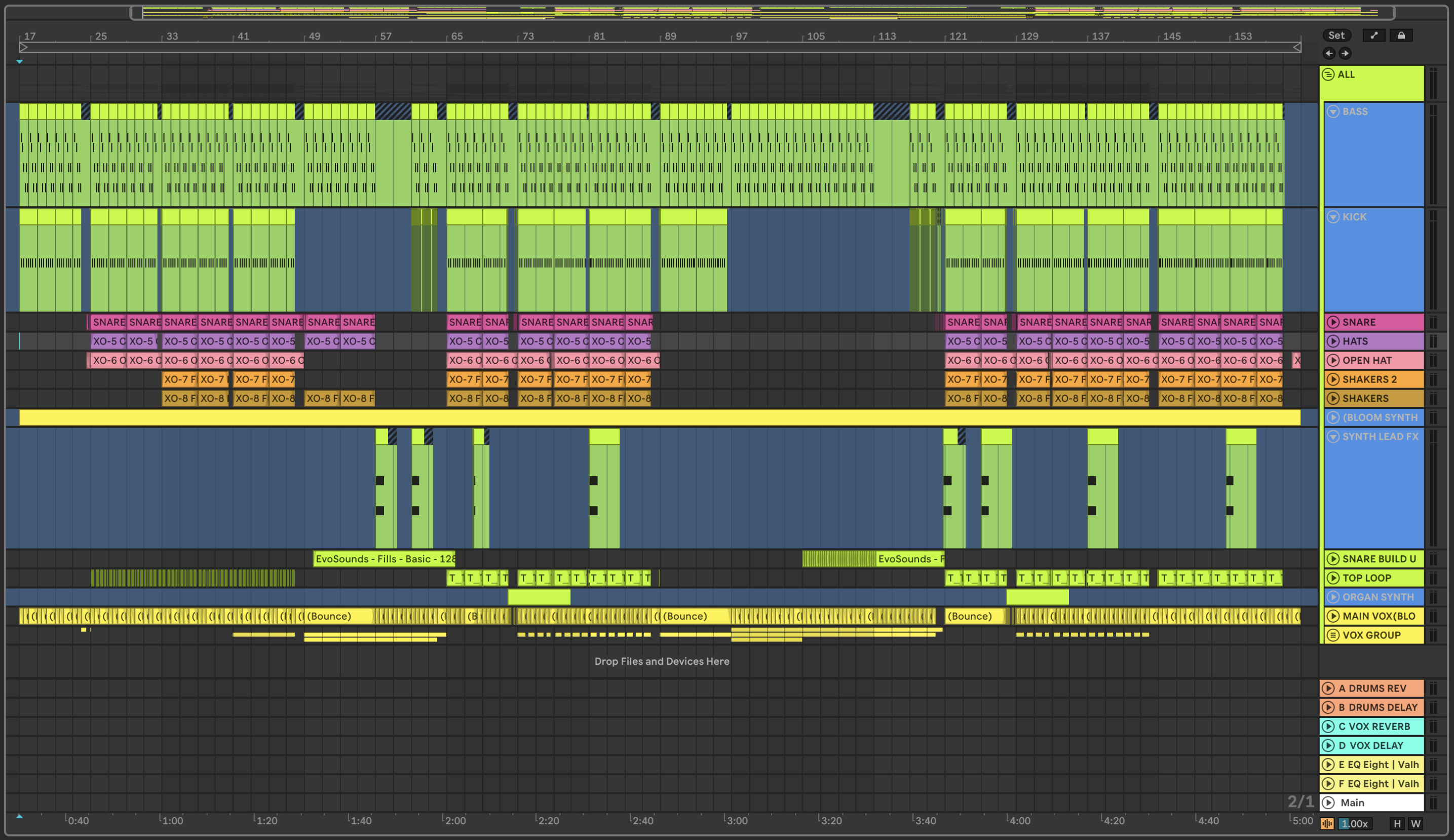Click the H optimize height button
1454x840 pixels.
[x=1397, y=824]
